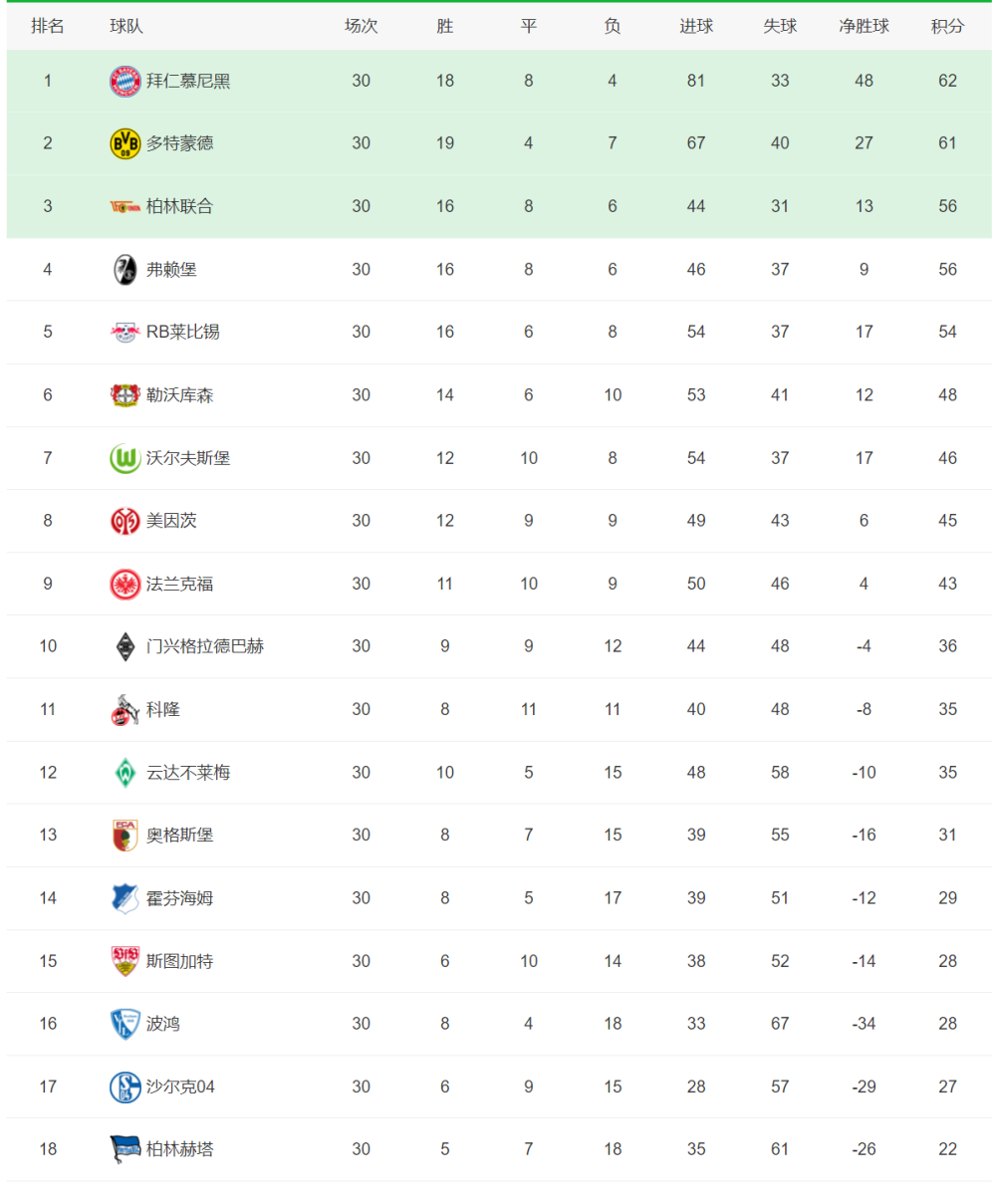This screenshot has height=1204, width=996.
Task: Click the VfB Stuttgart crest icon
Action: click(124, 961)
